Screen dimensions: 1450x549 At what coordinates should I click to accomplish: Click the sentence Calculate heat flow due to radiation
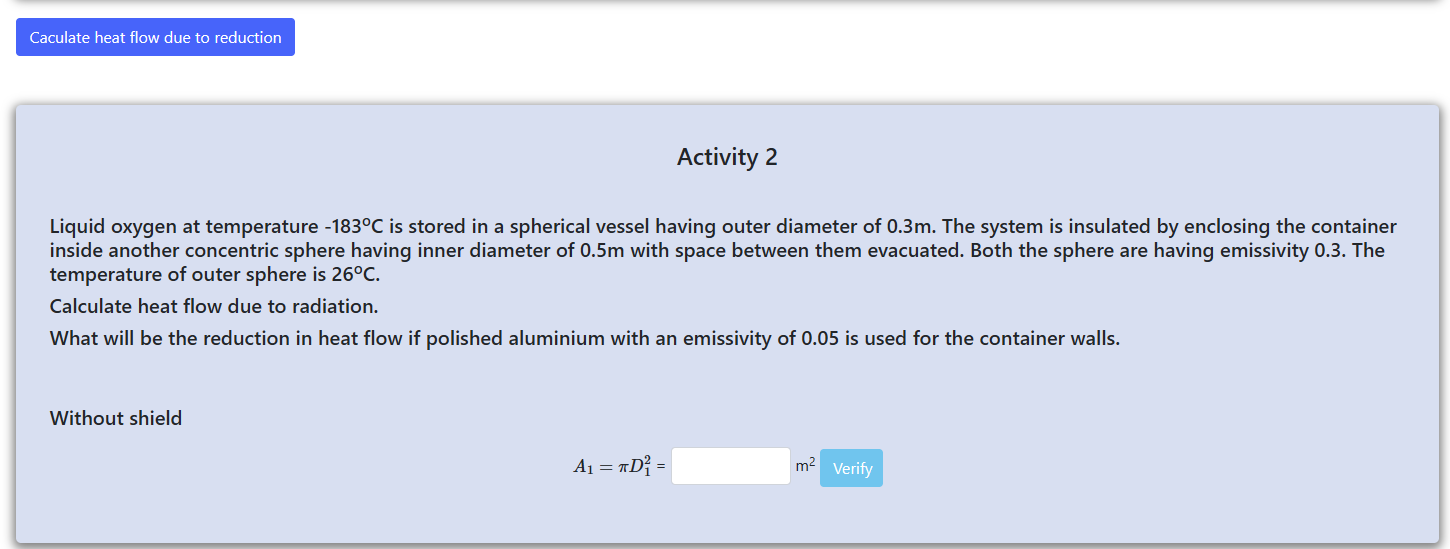[x=214, y=306]
